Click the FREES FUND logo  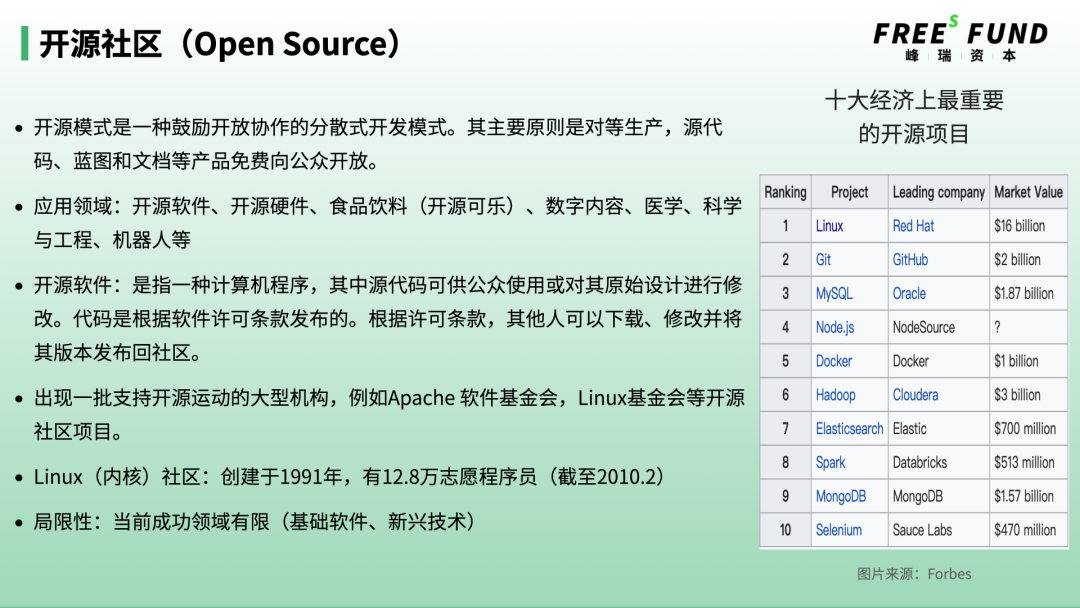coord(959,40)
